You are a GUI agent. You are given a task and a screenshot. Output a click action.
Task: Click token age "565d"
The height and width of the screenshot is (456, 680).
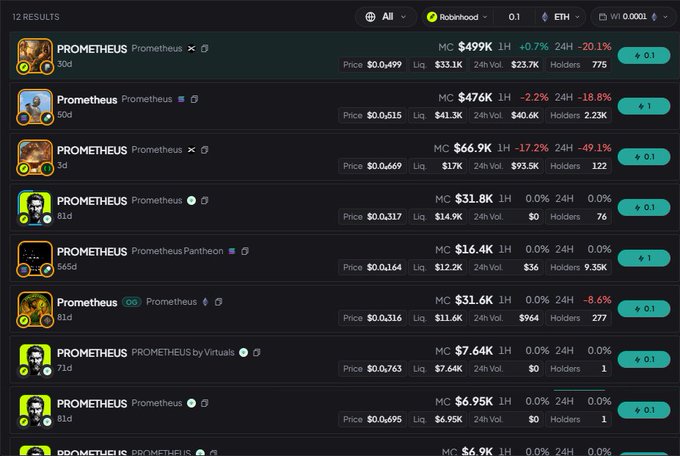[67, 267]
